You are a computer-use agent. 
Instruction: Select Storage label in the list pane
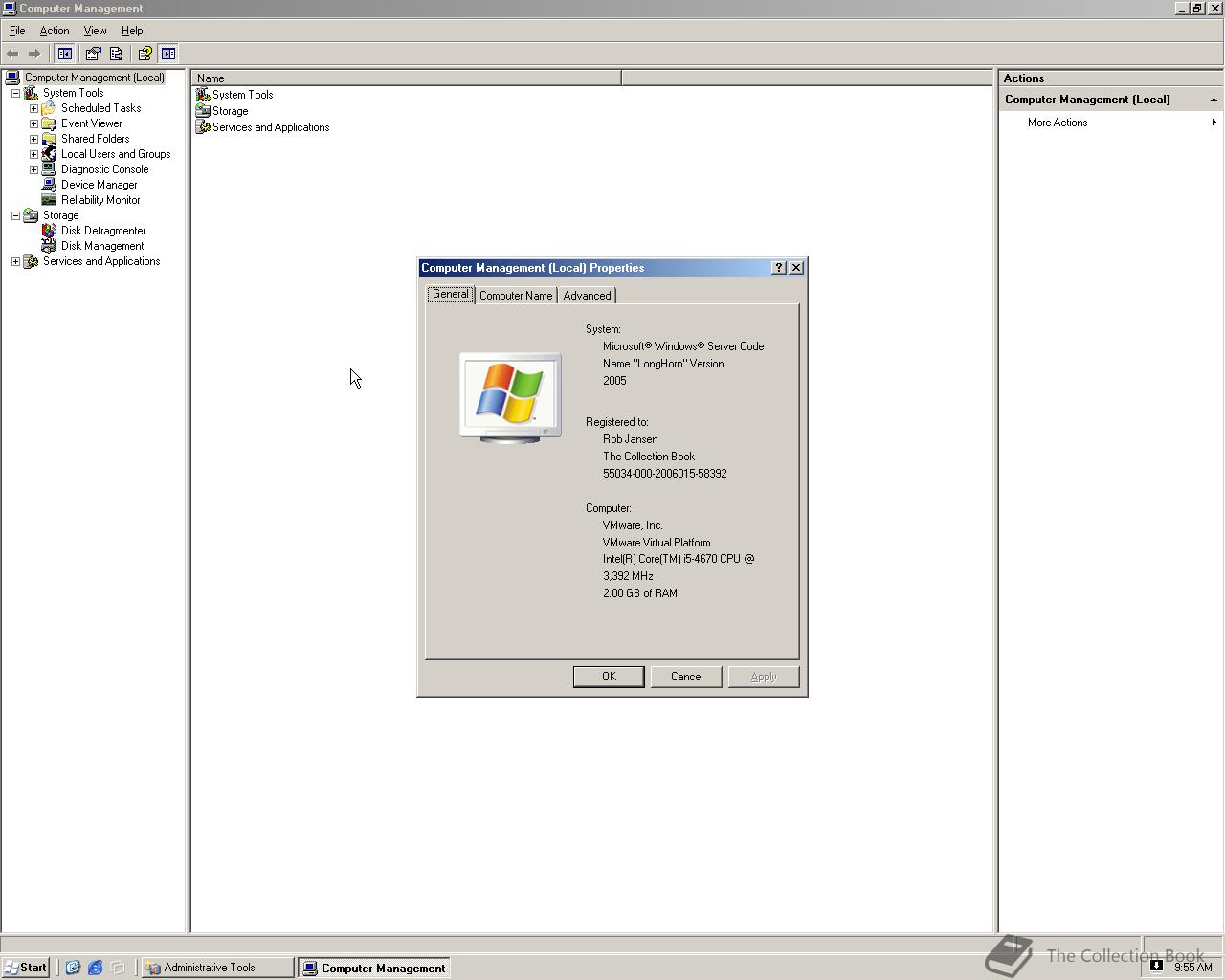230,111
